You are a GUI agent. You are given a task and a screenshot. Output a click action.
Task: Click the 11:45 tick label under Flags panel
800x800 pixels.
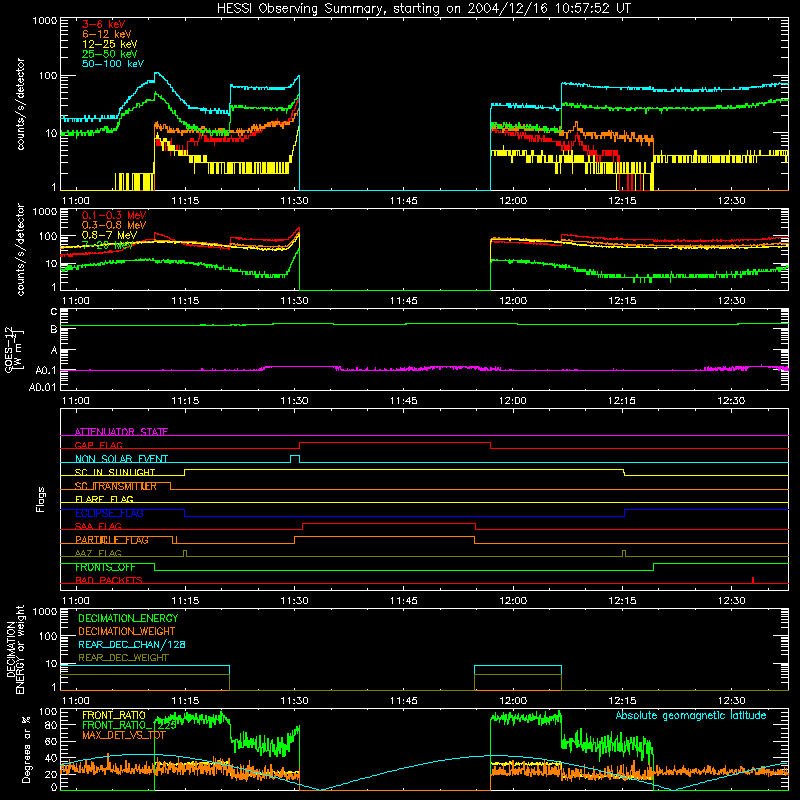pyautogui.click(x=404, y=601)
